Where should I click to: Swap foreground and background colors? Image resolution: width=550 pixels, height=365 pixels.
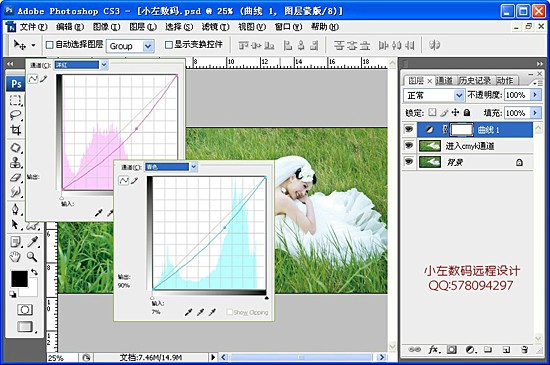click(34, 272)
